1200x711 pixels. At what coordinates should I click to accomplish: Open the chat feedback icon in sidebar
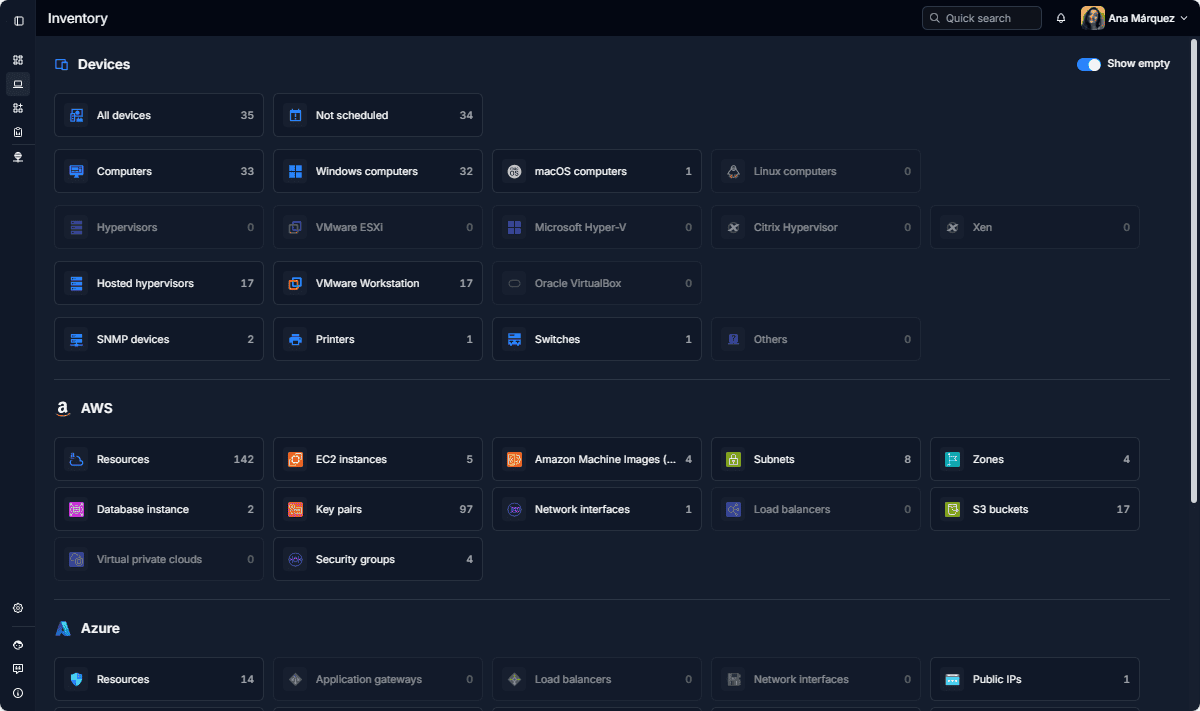click(18, 669)
